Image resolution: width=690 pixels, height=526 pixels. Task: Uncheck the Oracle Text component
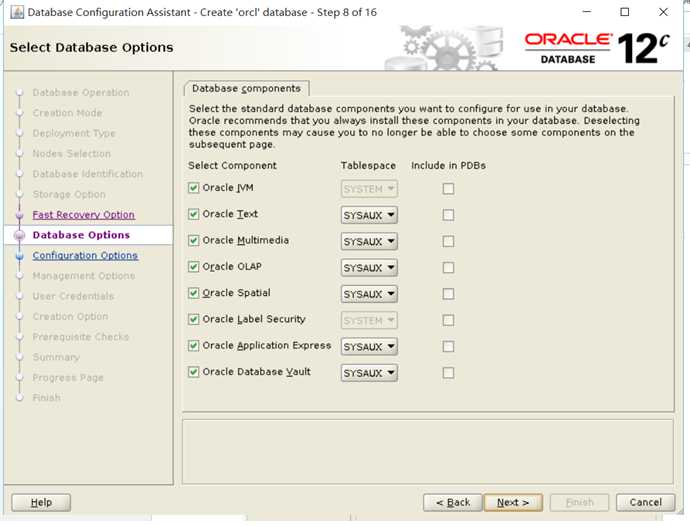194,215
